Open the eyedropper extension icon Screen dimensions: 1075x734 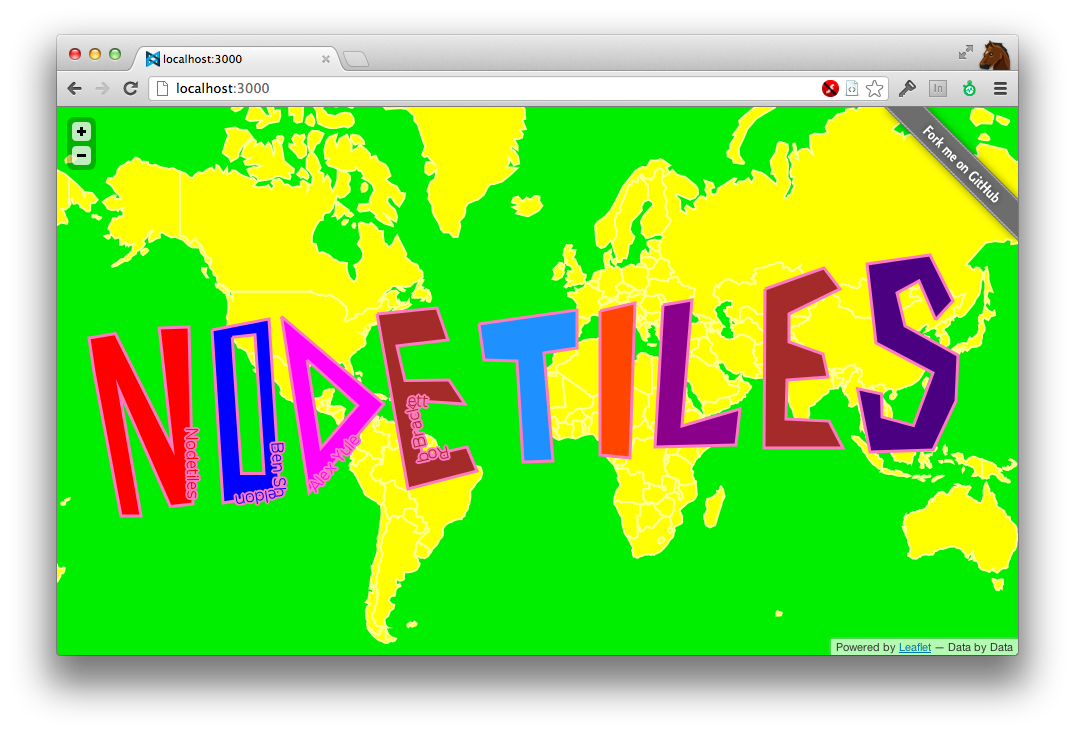coord(907,88)
